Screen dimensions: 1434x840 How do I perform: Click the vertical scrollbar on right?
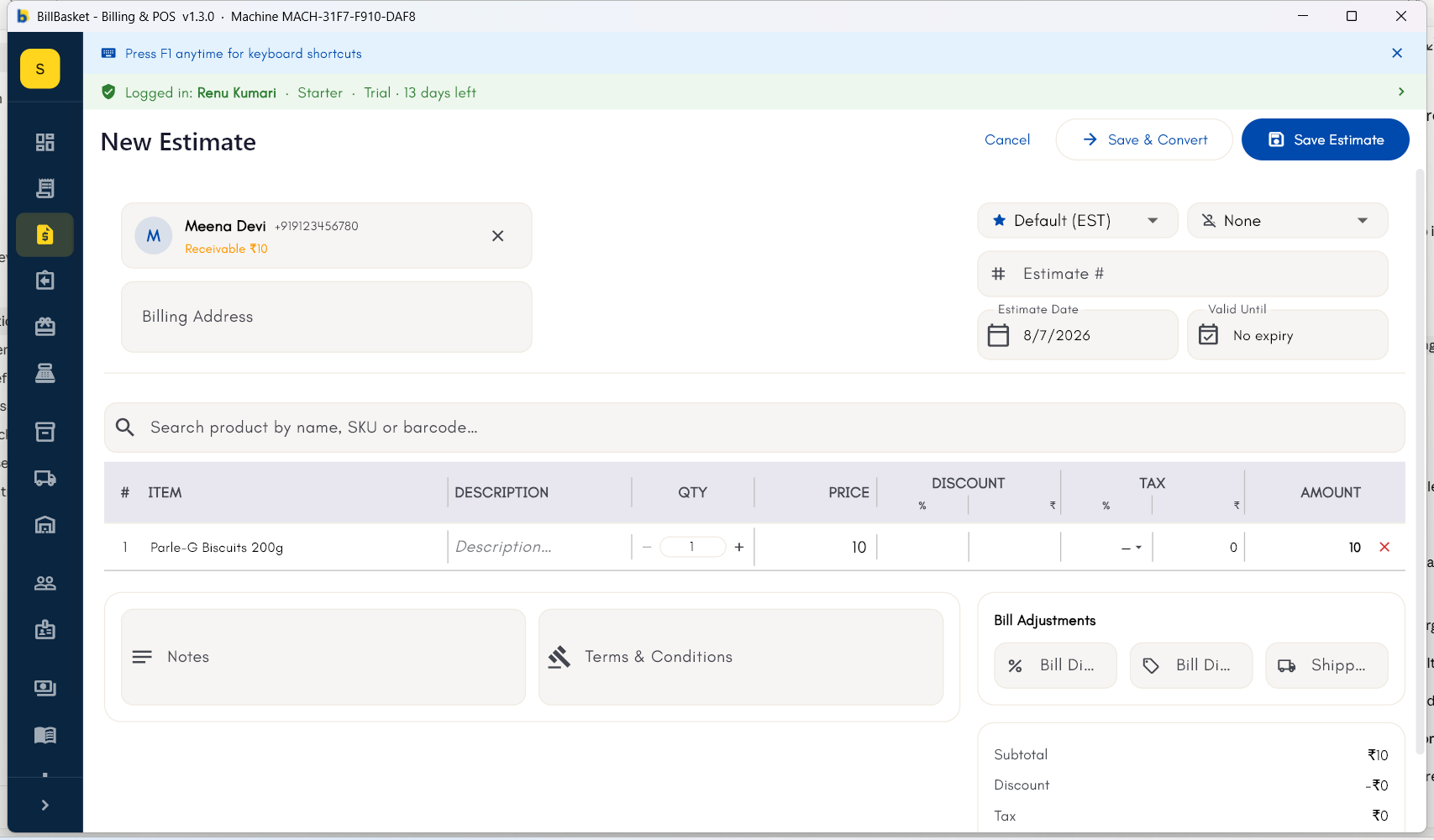click(1421, 460)
